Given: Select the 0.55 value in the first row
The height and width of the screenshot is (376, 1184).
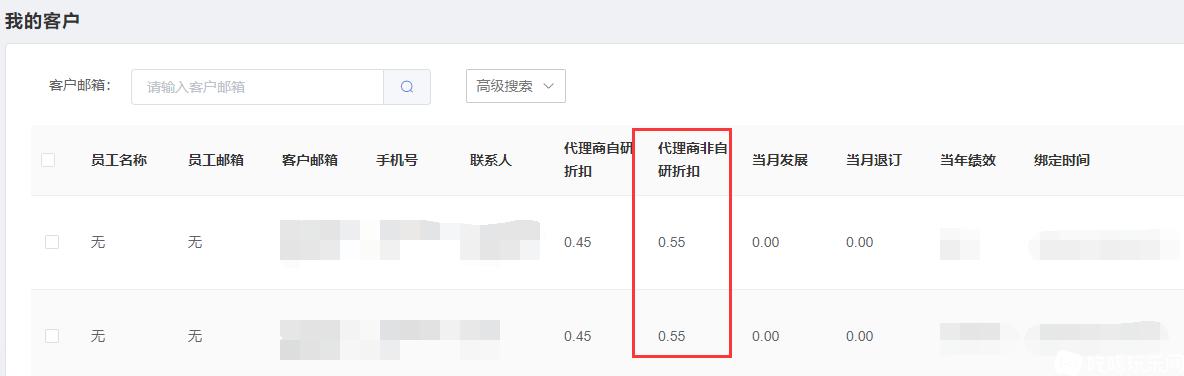Looking at the screenshot, I should [x=672, y=242].
